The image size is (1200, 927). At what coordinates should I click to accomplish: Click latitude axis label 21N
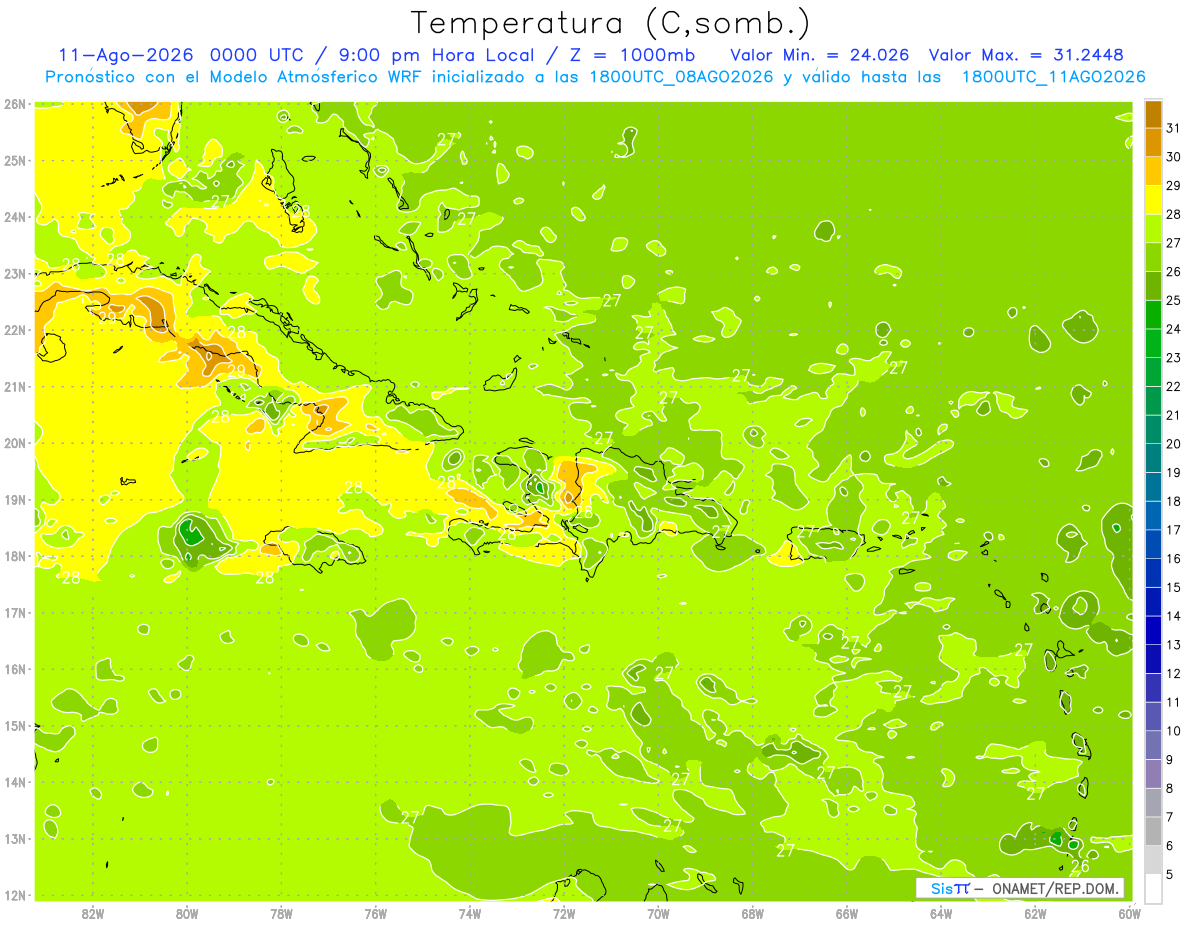15,386
